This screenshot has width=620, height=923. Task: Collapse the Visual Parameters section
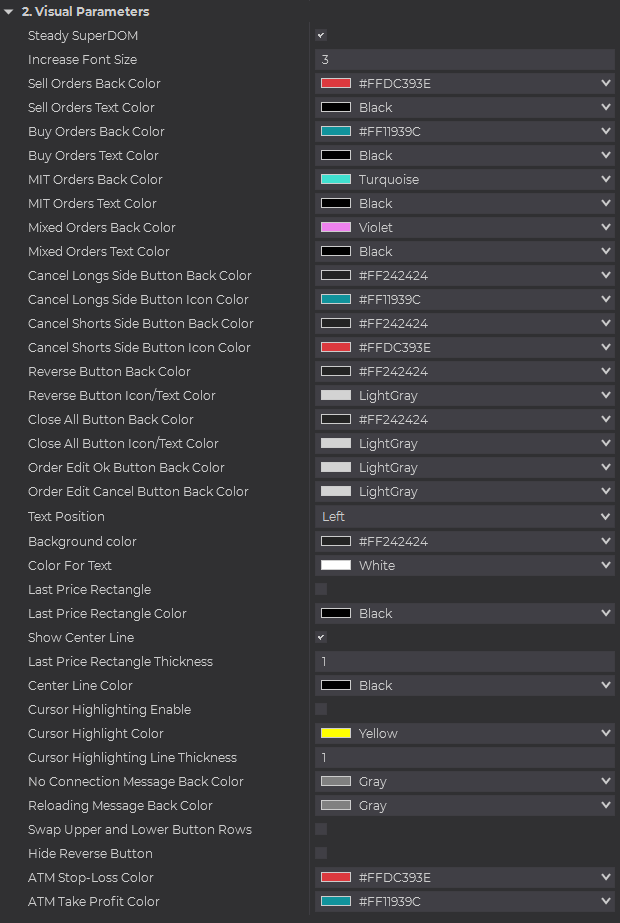(x=9, y=12)
